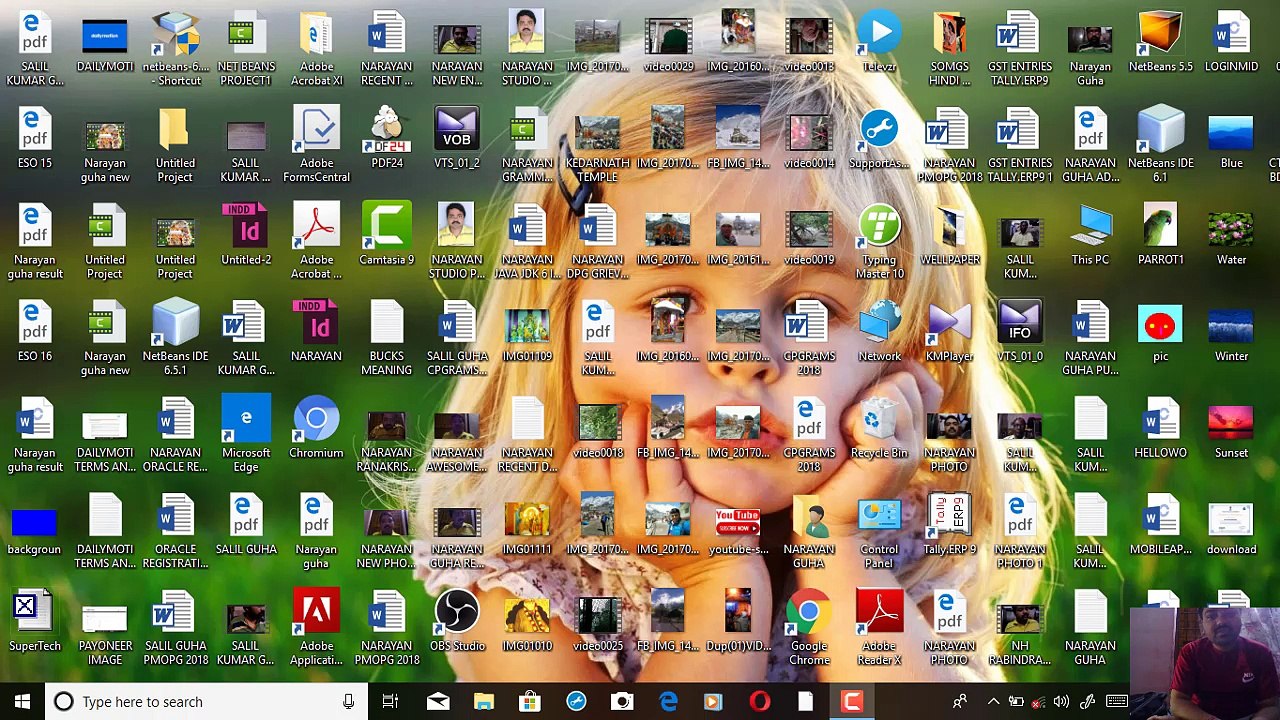Screen dimensions: 1280x720
Task: Open the Mail app from the taskbar
Action: (437, 702)
